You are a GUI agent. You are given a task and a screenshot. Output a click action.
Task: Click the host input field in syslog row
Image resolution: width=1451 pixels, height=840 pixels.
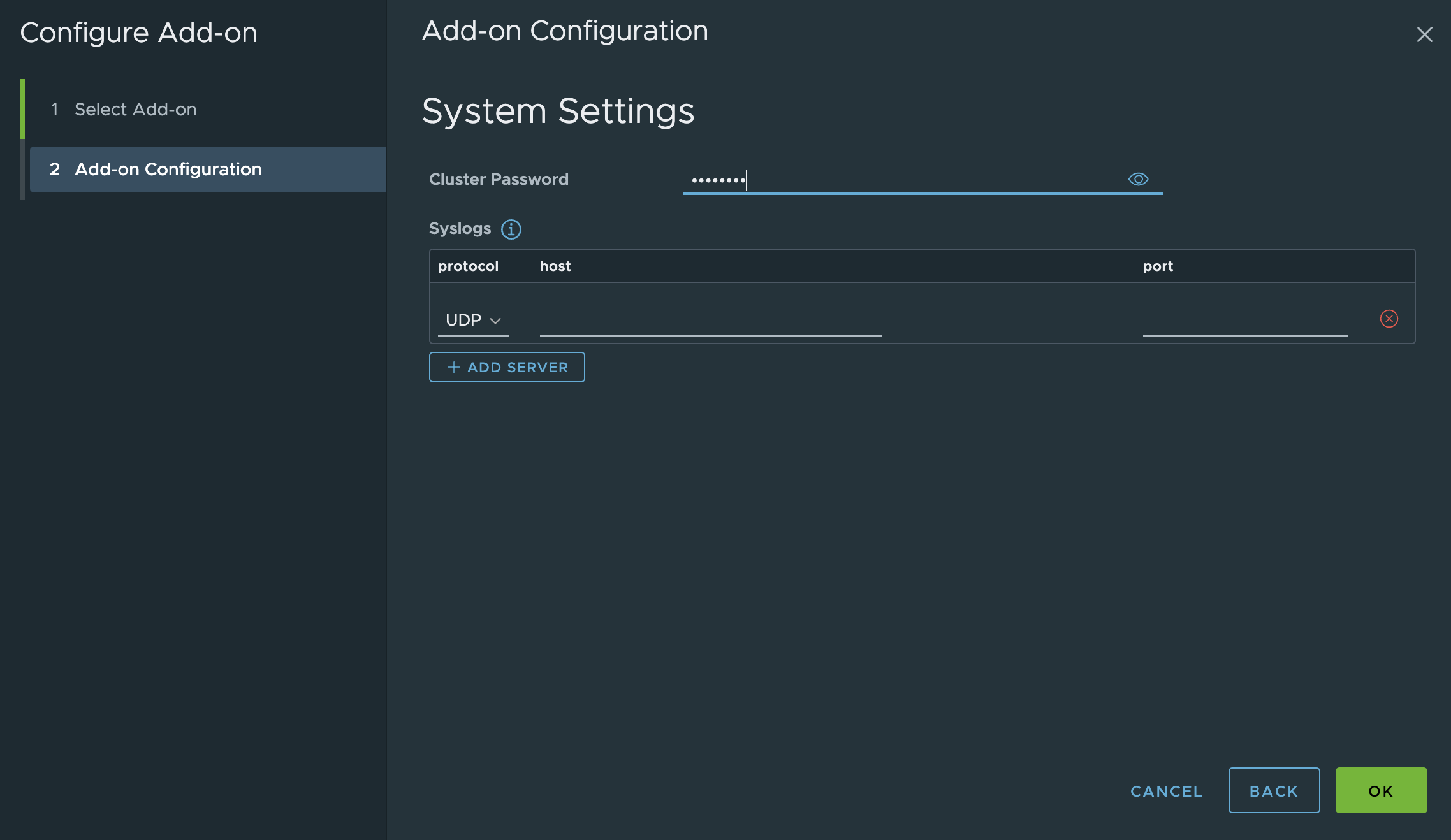tap(710, 319)
